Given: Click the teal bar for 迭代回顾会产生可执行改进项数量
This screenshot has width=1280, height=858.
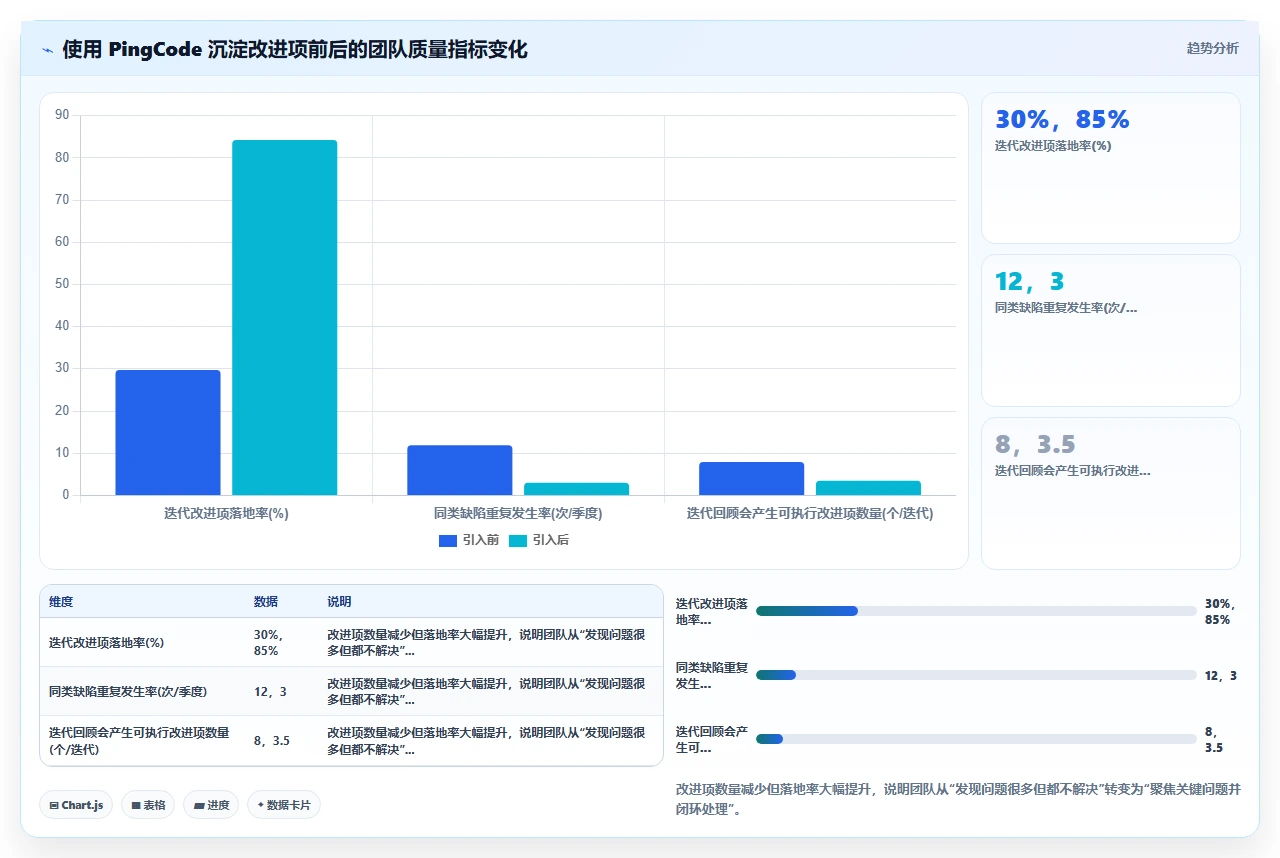Looking at the screenshot, I should click(x=868, y=488).
